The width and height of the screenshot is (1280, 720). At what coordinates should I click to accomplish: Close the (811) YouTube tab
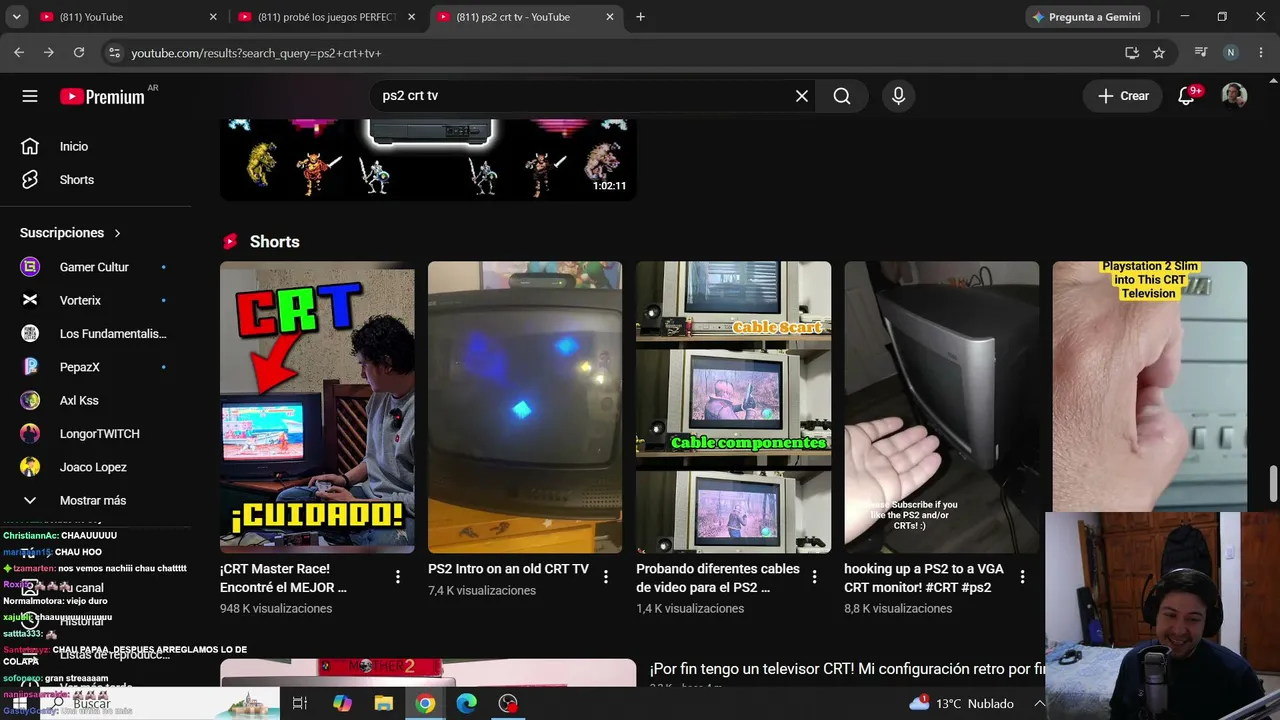coord(213,17)
